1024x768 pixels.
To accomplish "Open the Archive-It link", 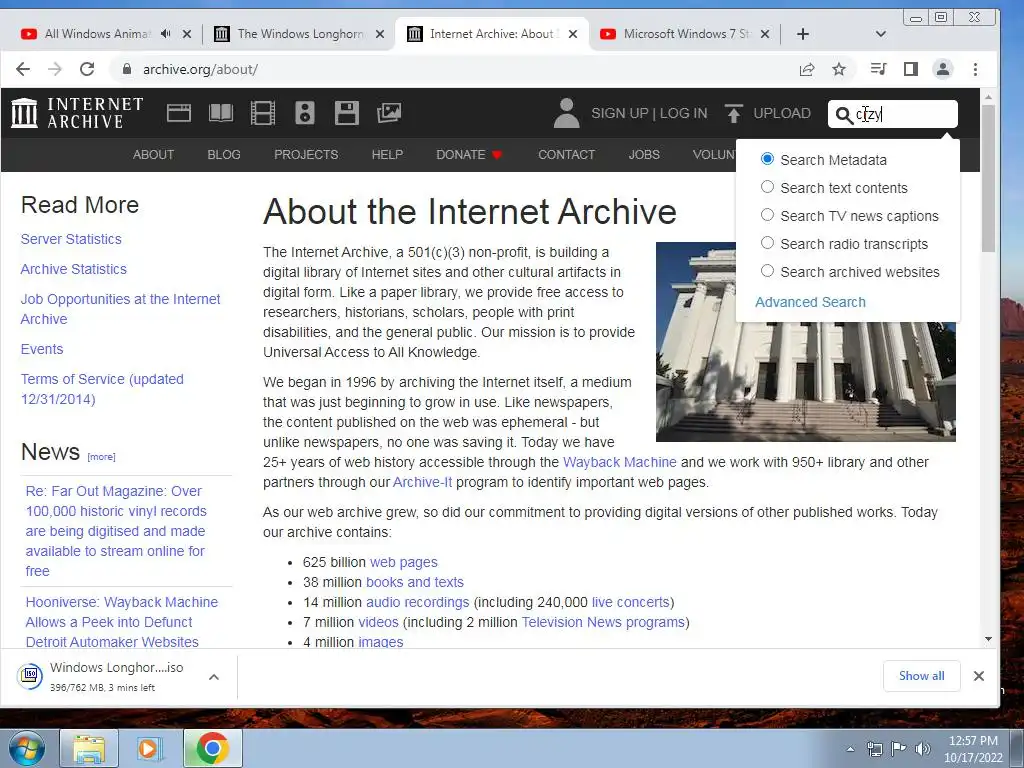I will click(423, 483).
